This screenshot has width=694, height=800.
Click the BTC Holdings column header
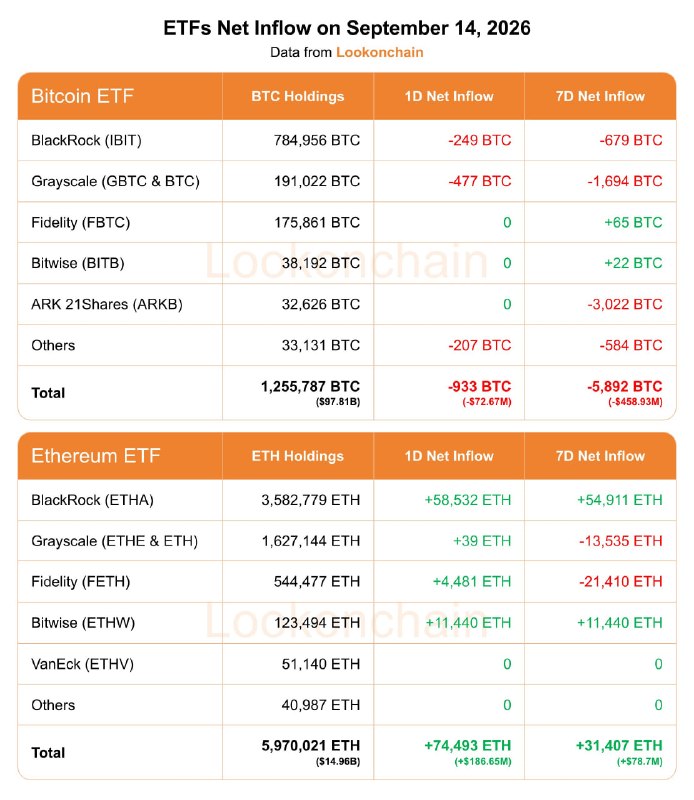(x=298, y=96)
